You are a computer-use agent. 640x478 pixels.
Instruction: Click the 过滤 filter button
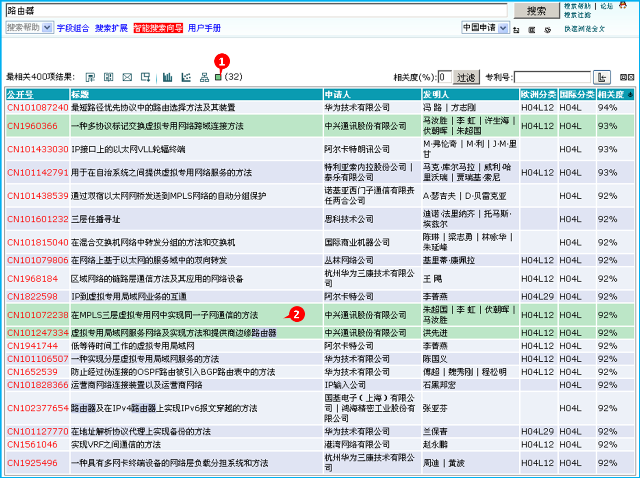(466, 77)
